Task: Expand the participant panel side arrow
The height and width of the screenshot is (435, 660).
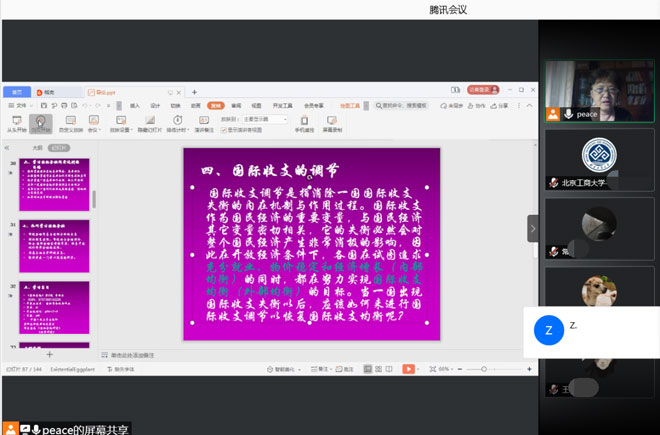Action: [533, 228]
